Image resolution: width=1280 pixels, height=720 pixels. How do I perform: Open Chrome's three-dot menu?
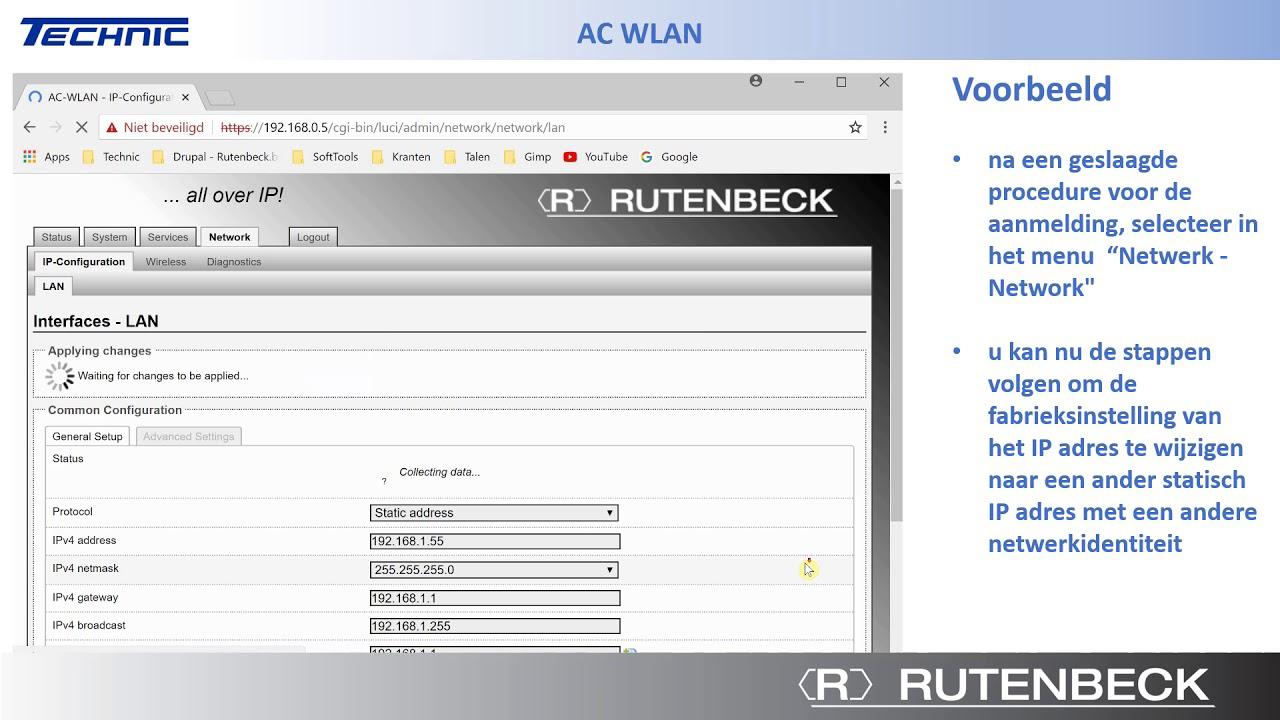click(885, 127)
